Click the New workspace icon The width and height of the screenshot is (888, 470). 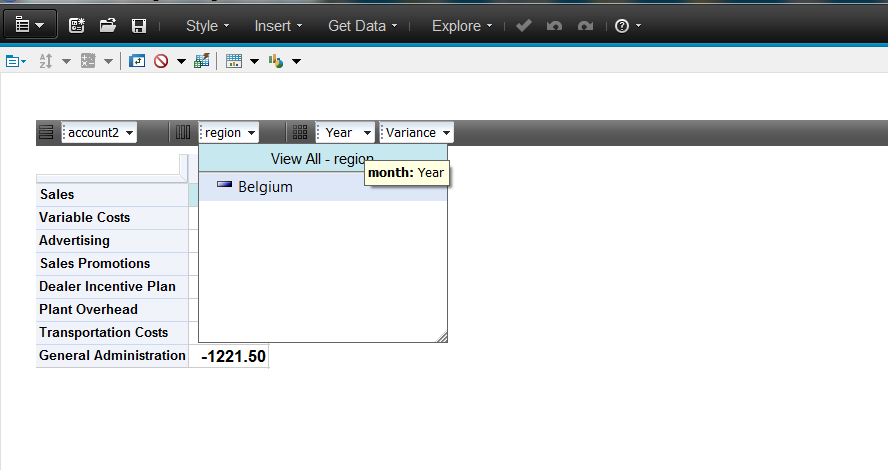pyautogui.click(x=76, y=25)
